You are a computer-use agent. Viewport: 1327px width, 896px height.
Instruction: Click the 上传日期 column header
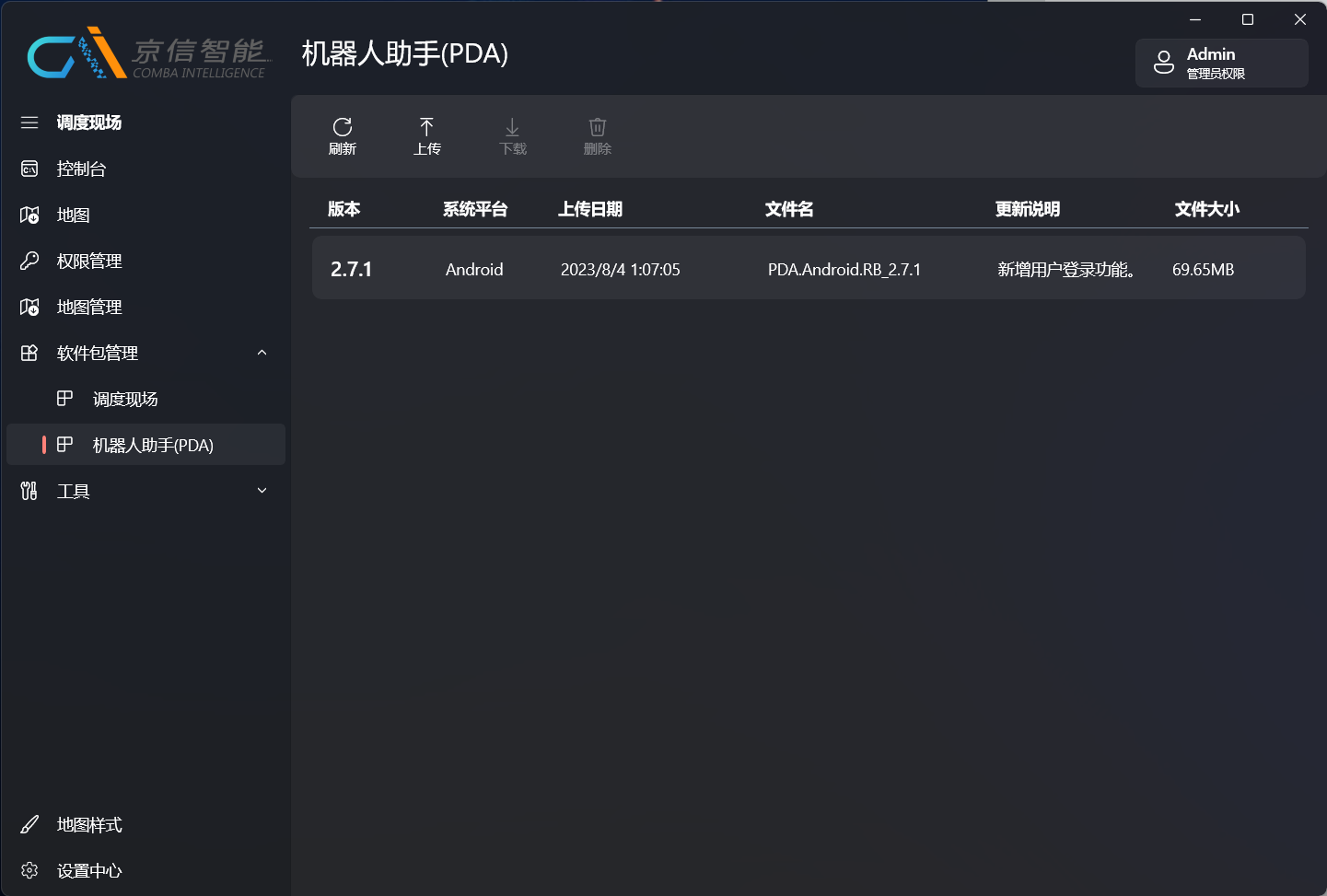590,209
